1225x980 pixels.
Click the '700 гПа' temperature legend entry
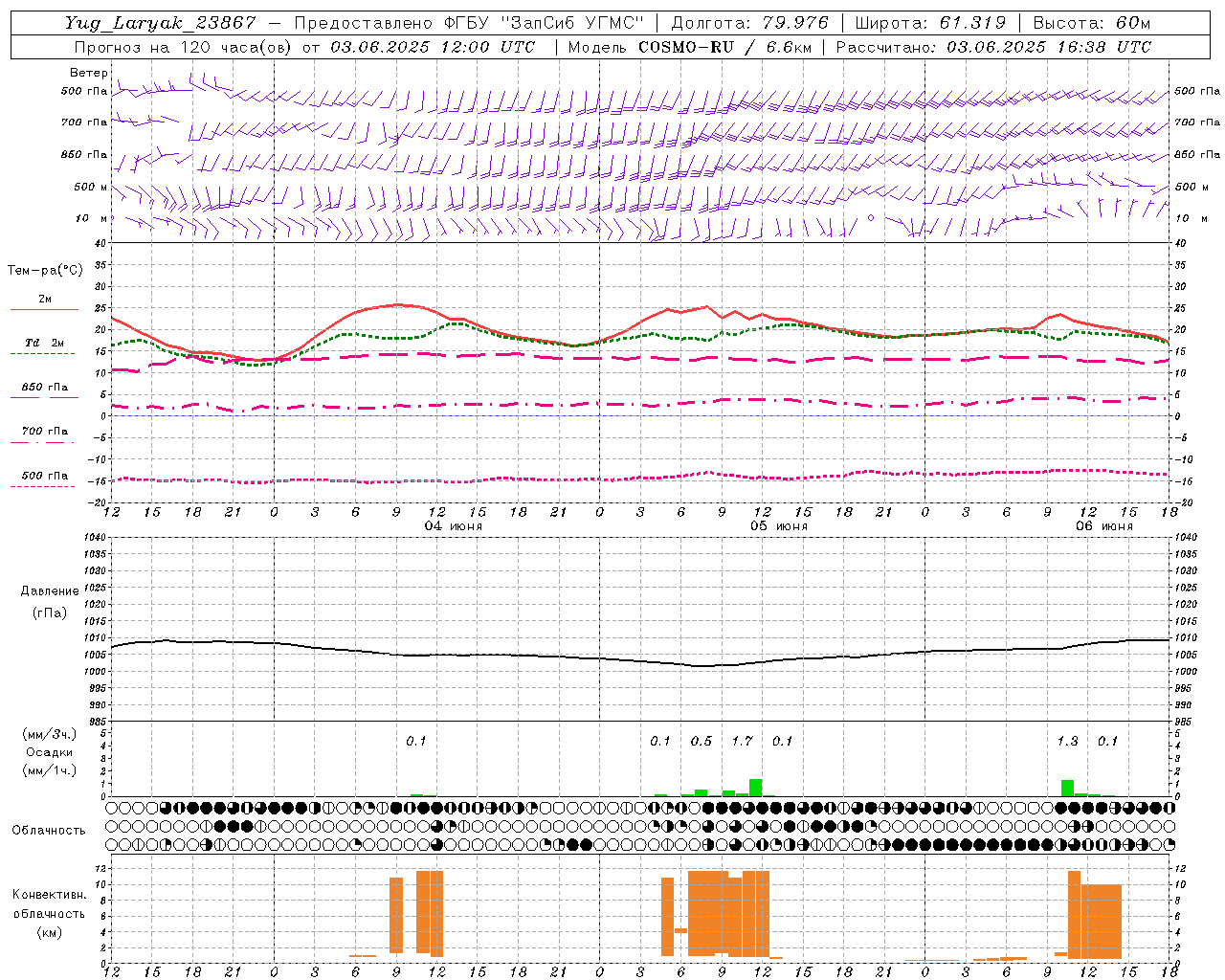[x=44, y=431]
